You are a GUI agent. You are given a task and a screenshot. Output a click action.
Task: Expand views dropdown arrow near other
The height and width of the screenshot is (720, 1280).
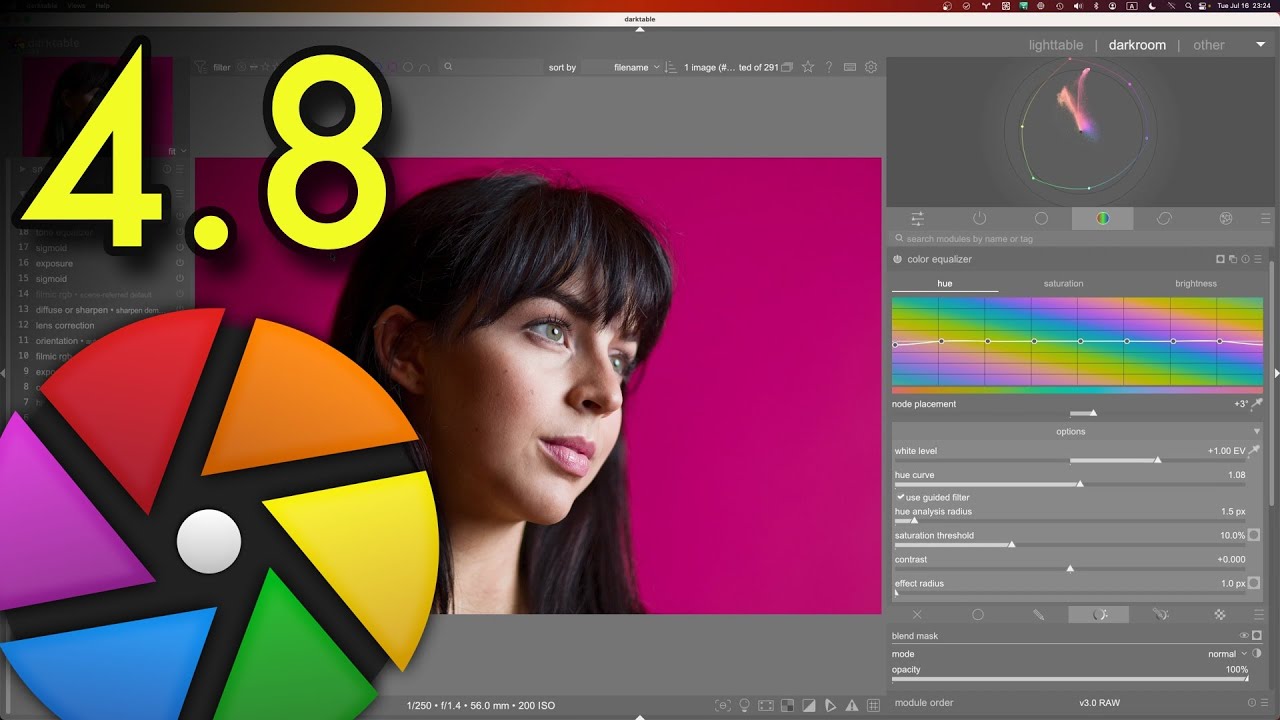coord(1260,45)
